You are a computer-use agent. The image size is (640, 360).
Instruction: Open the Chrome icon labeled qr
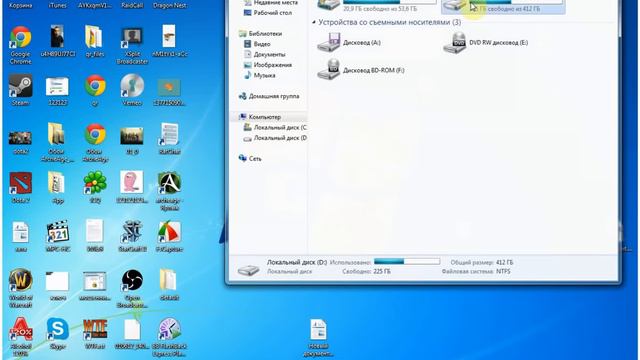95,90
